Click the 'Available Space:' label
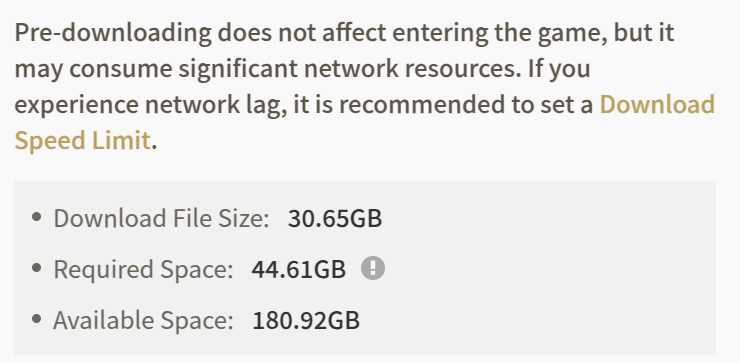 143,320
